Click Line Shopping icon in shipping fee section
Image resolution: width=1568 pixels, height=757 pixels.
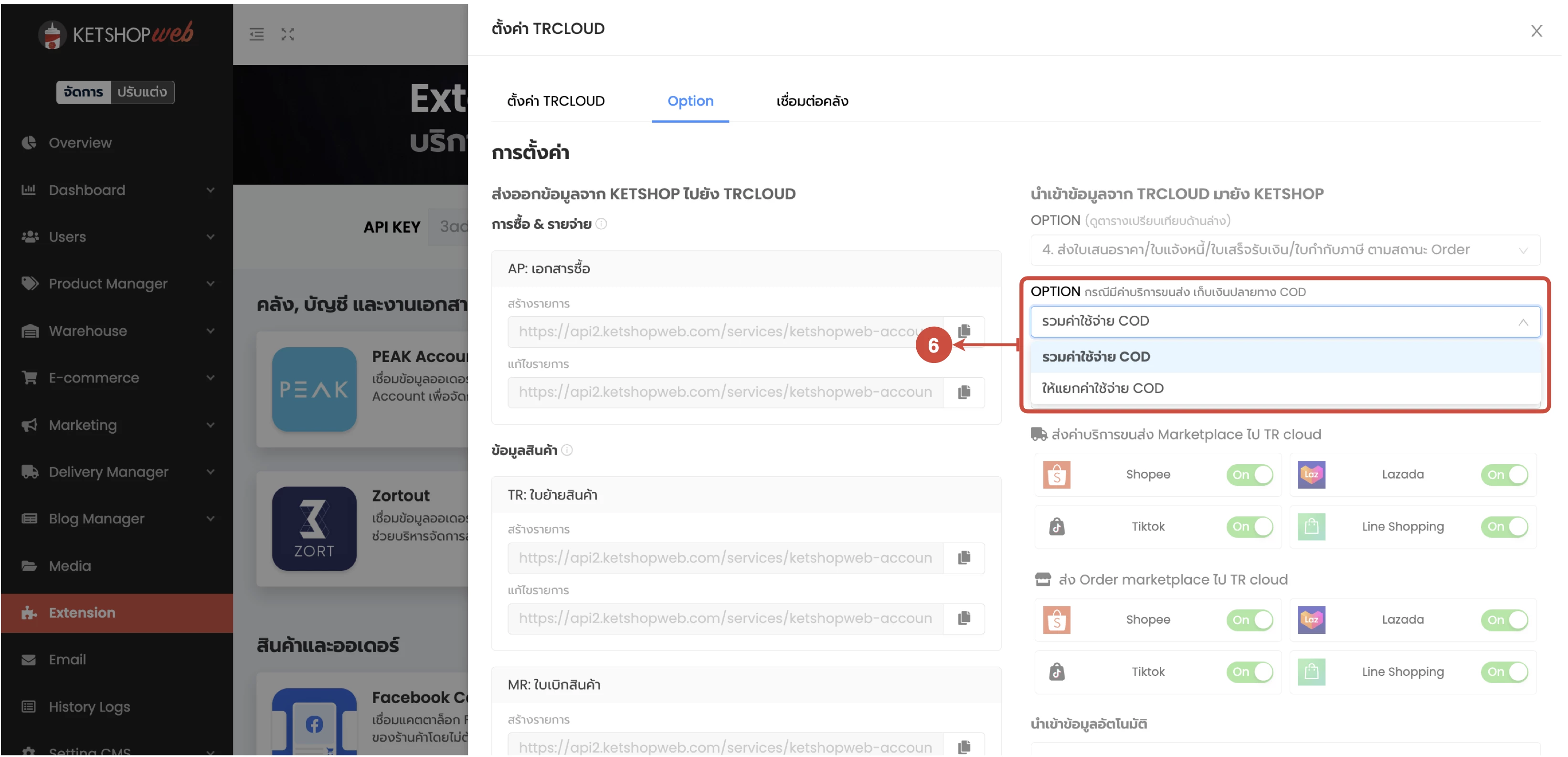(1311, 526)
